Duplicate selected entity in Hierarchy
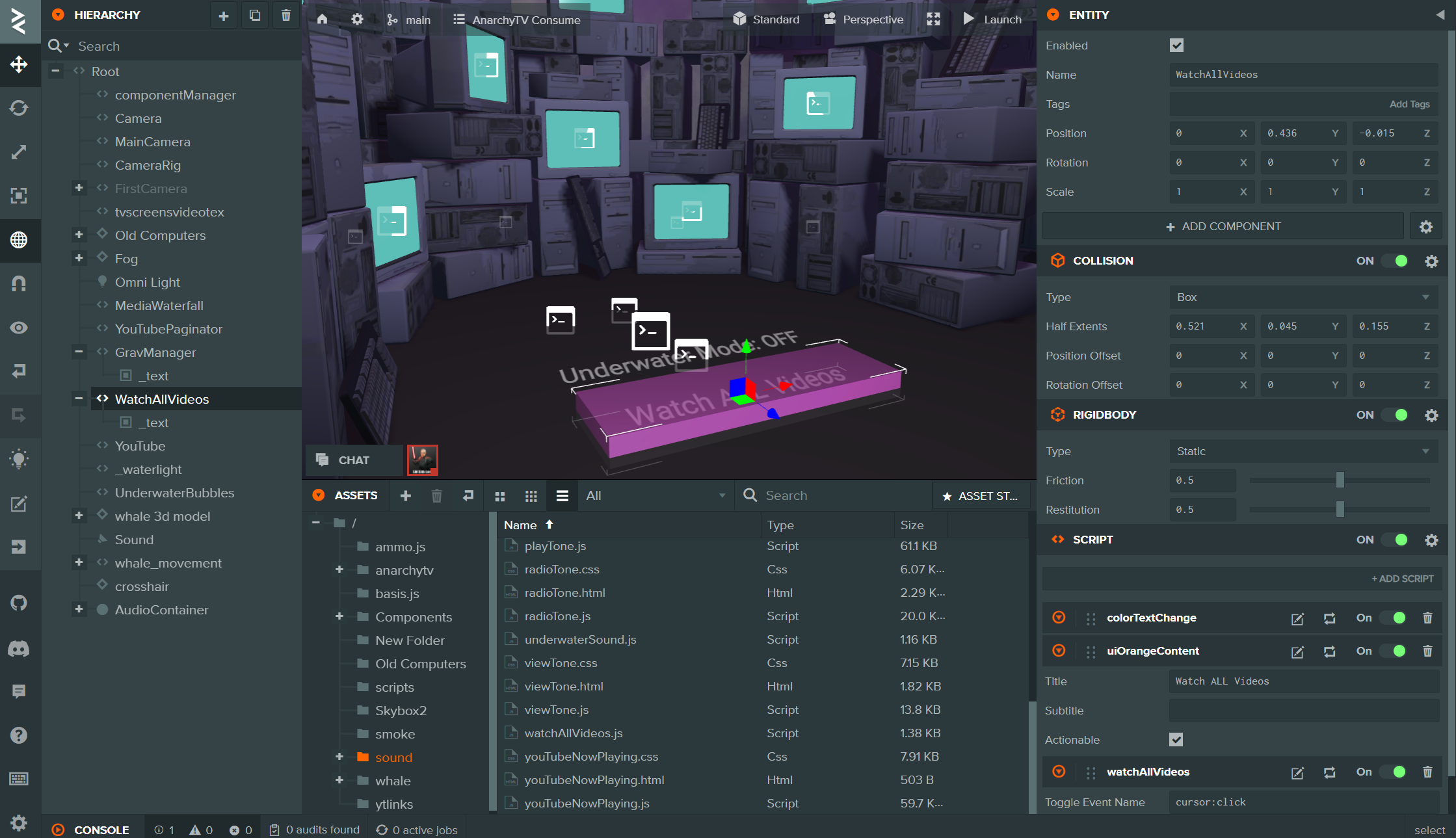 (255, 15)
